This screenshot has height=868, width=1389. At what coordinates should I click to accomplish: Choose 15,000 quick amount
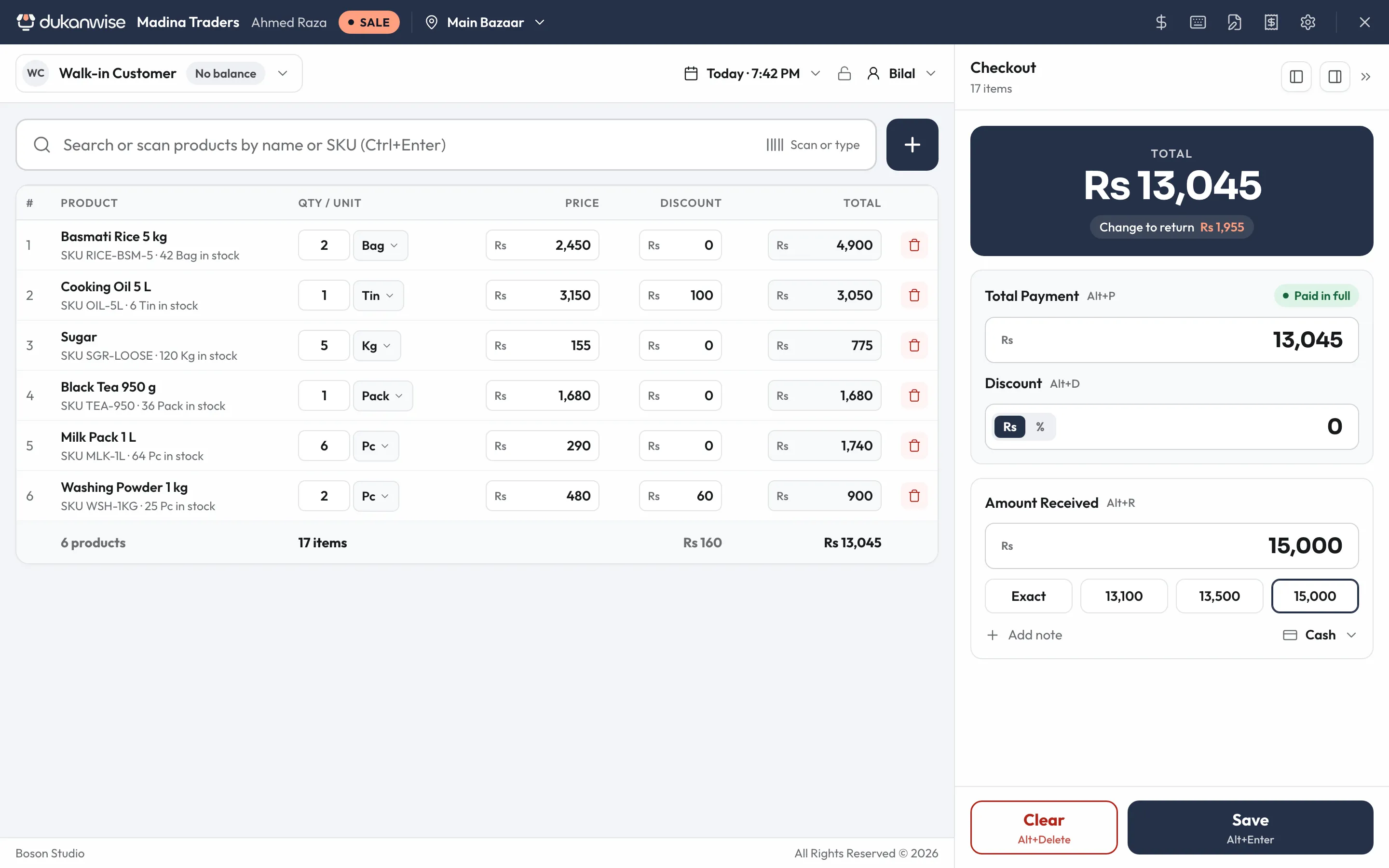pos(1315,596)
